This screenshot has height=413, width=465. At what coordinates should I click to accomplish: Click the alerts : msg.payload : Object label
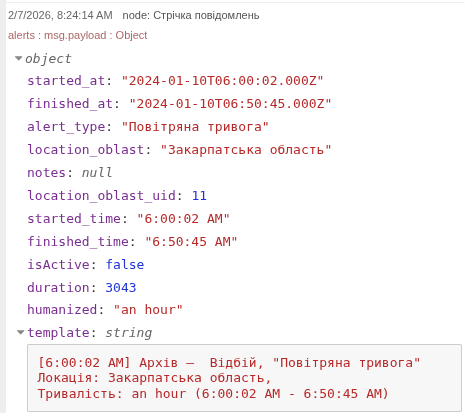pyautogui.click(x=77, y=35)
